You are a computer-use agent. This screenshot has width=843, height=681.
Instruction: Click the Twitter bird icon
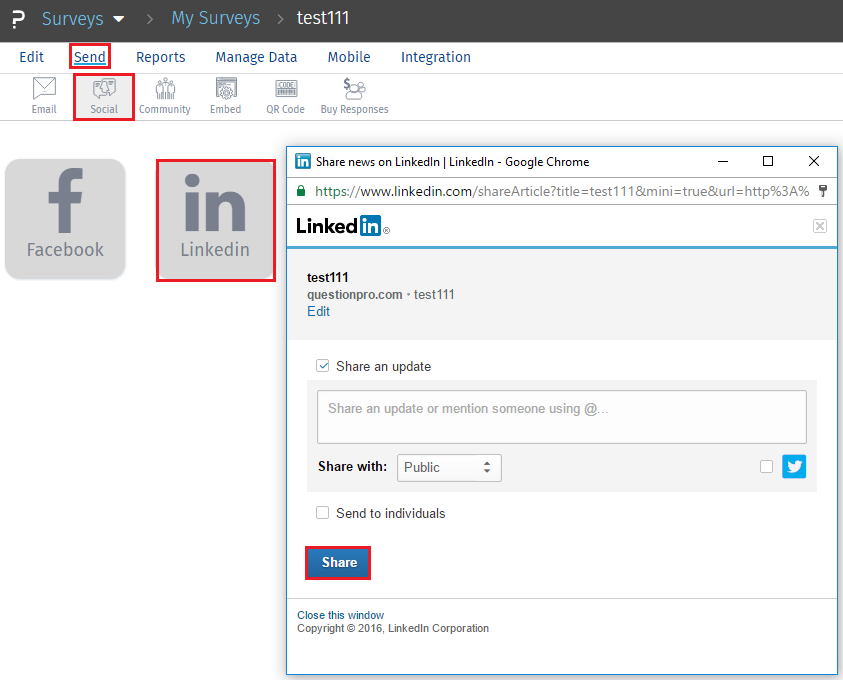point(794,467)
